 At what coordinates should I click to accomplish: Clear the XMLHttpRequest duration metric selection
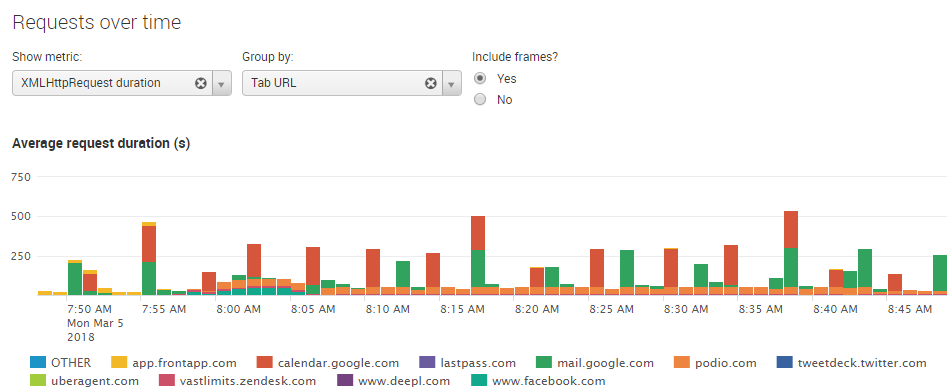201,84
